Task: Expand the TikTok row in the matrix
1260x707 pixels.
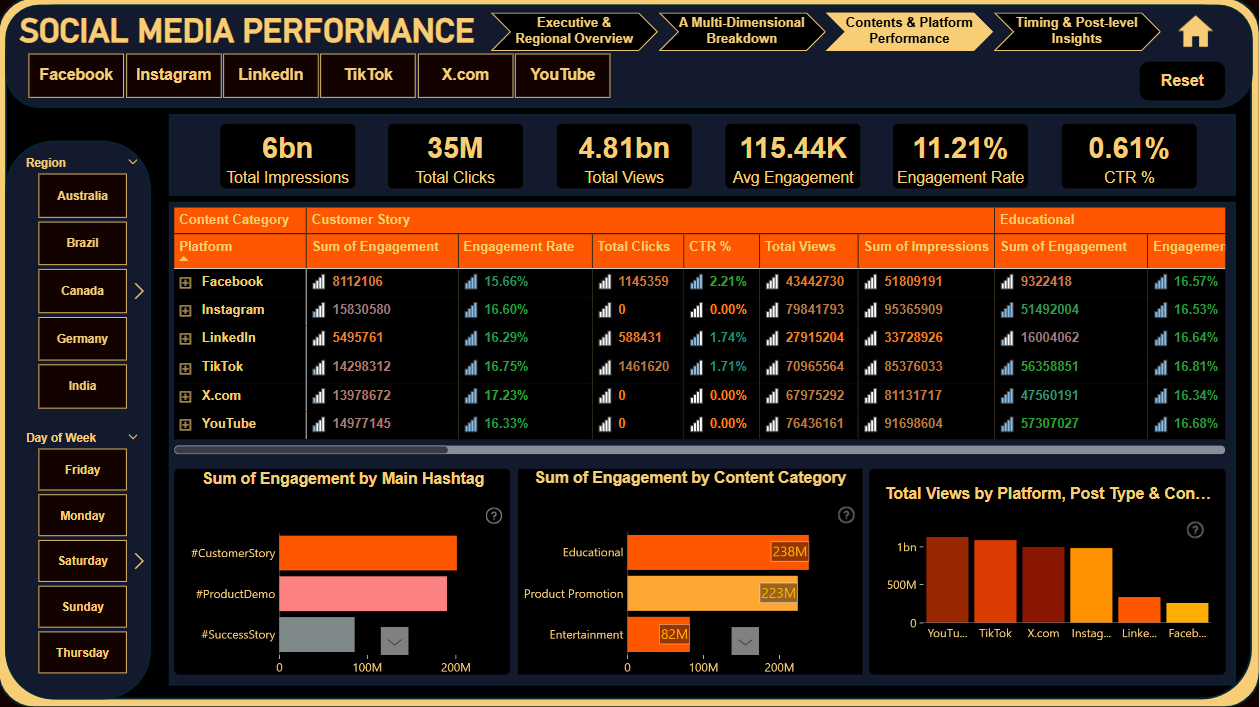Action: click(185, 368)
